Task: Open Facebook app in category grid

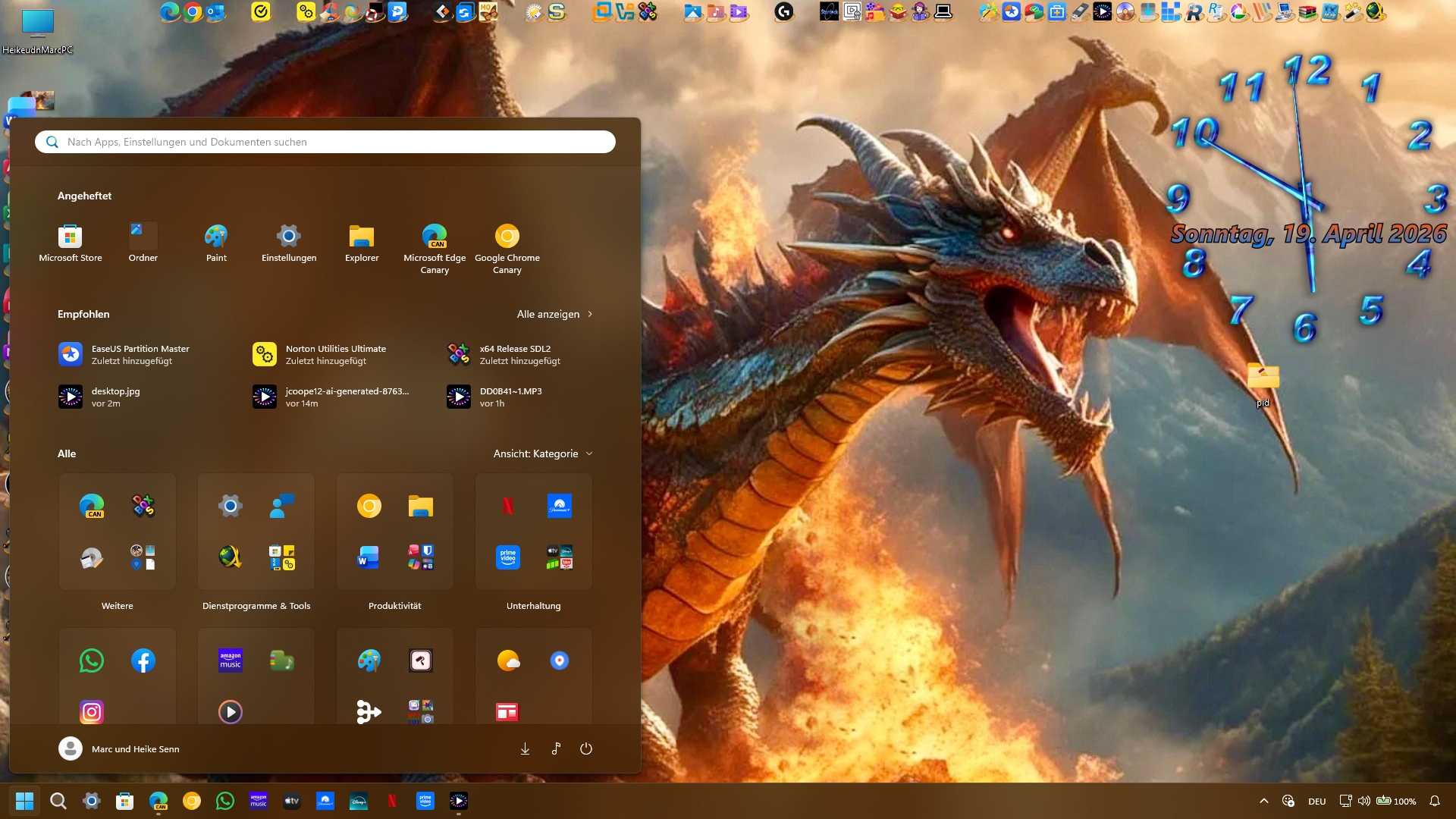Action: tap(143, 661)
